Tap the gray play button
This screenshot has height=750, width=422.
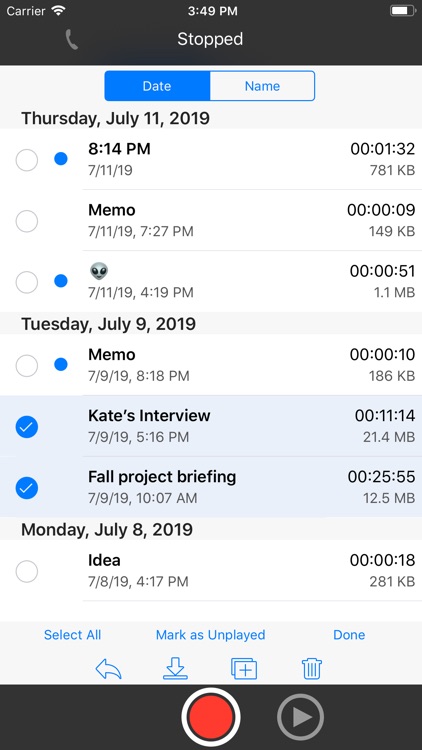pos(300,717)
